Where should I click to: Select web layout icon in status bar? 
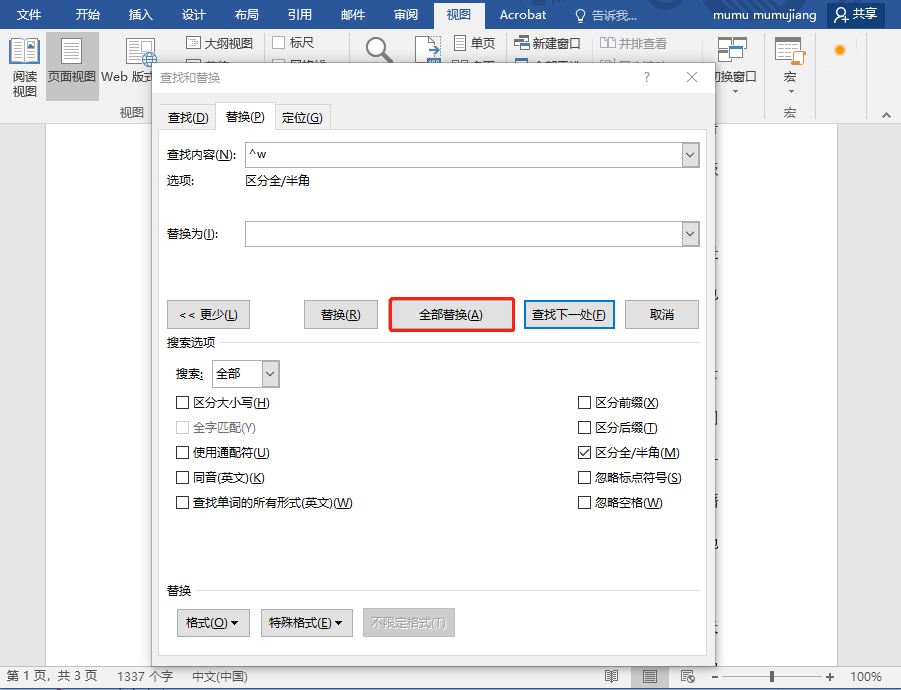pyautogui.click(x=688, y=676)
